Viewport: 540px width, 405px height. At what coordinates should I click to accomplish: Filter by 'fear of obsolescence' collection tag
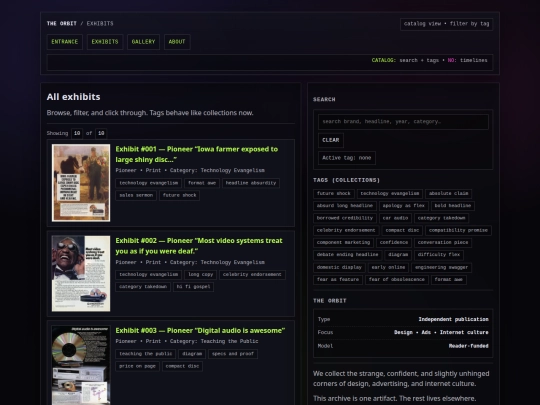click(x=396, y=279)
